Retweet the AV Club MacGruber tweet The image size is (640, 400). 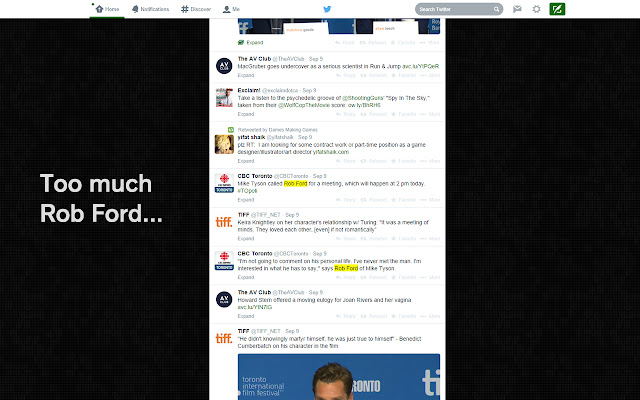373,75
